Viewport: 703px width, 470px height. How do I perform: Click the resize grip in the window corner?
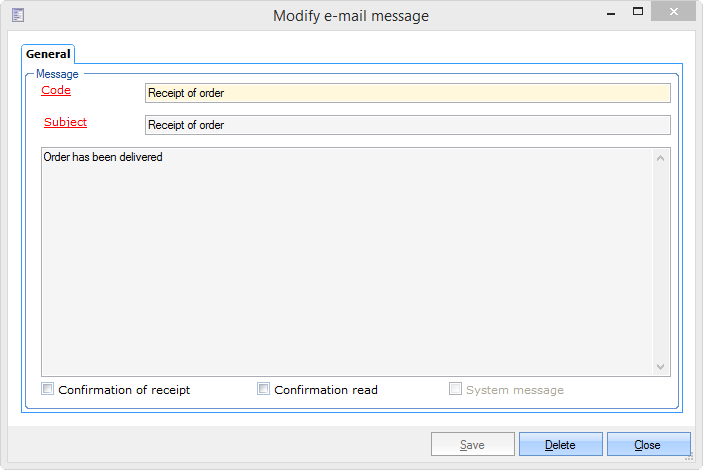click(x=695, y=462)
